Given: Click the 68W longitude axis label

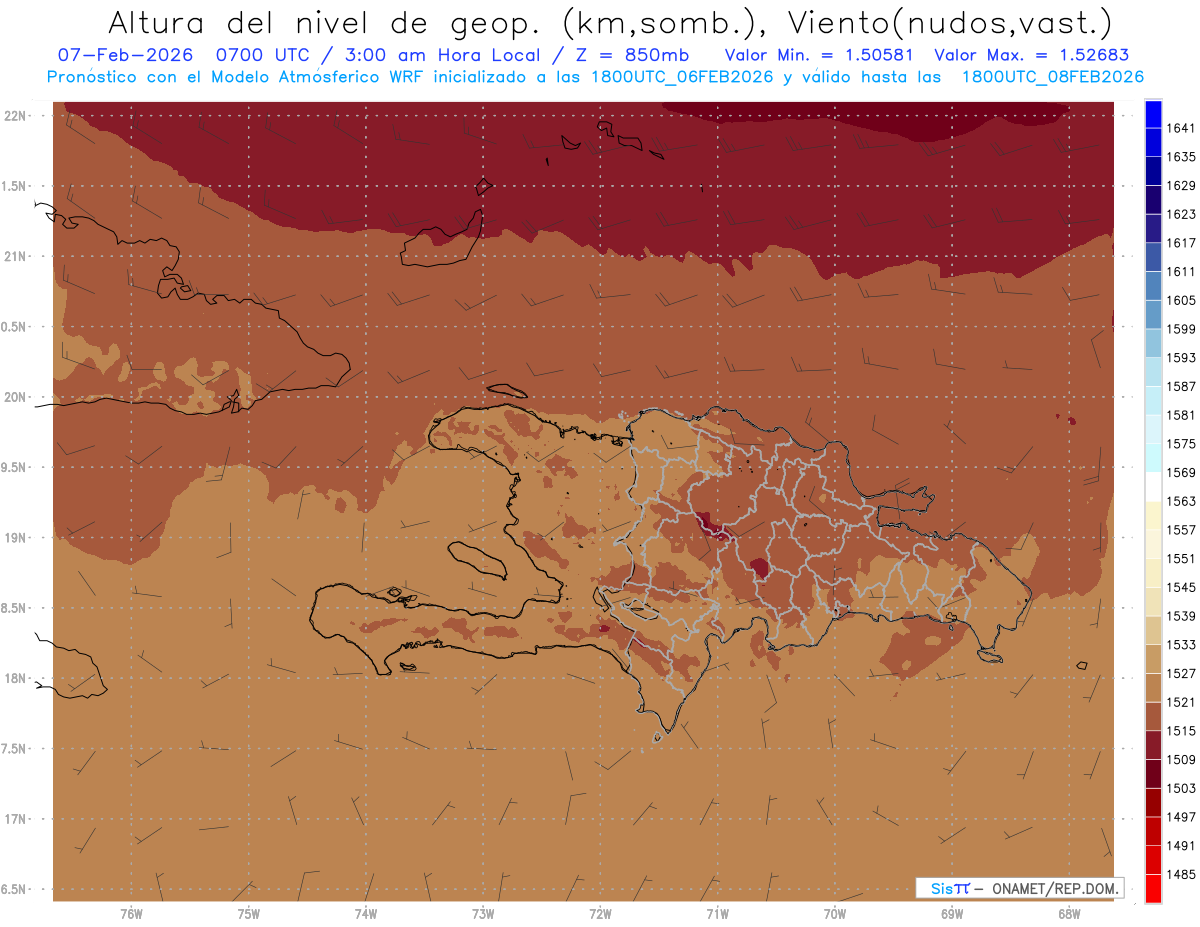Looking at the screenshot, I should pyautogui.click(x=1069, y=914).
